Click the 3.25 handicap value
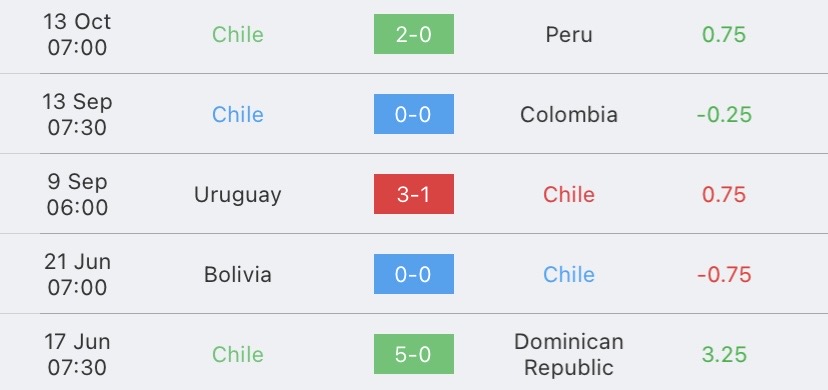 tap(724, 355)
